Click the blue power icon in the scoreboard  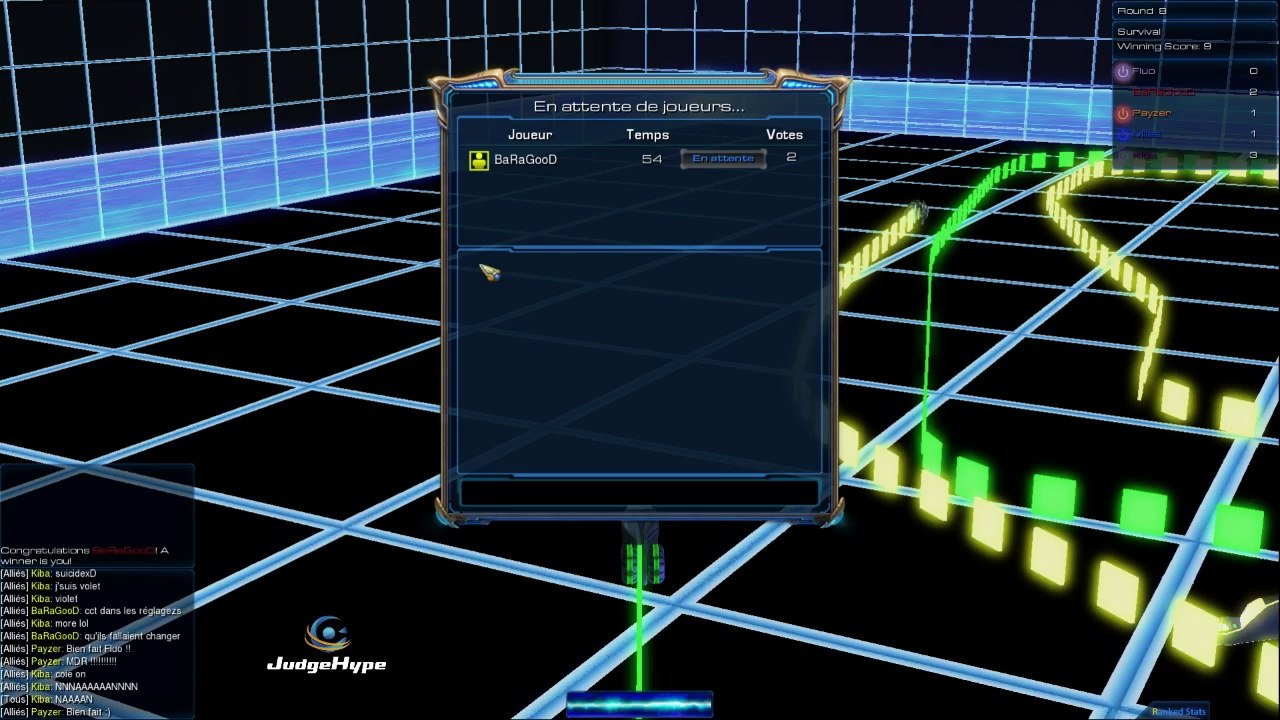(1122, 134)
